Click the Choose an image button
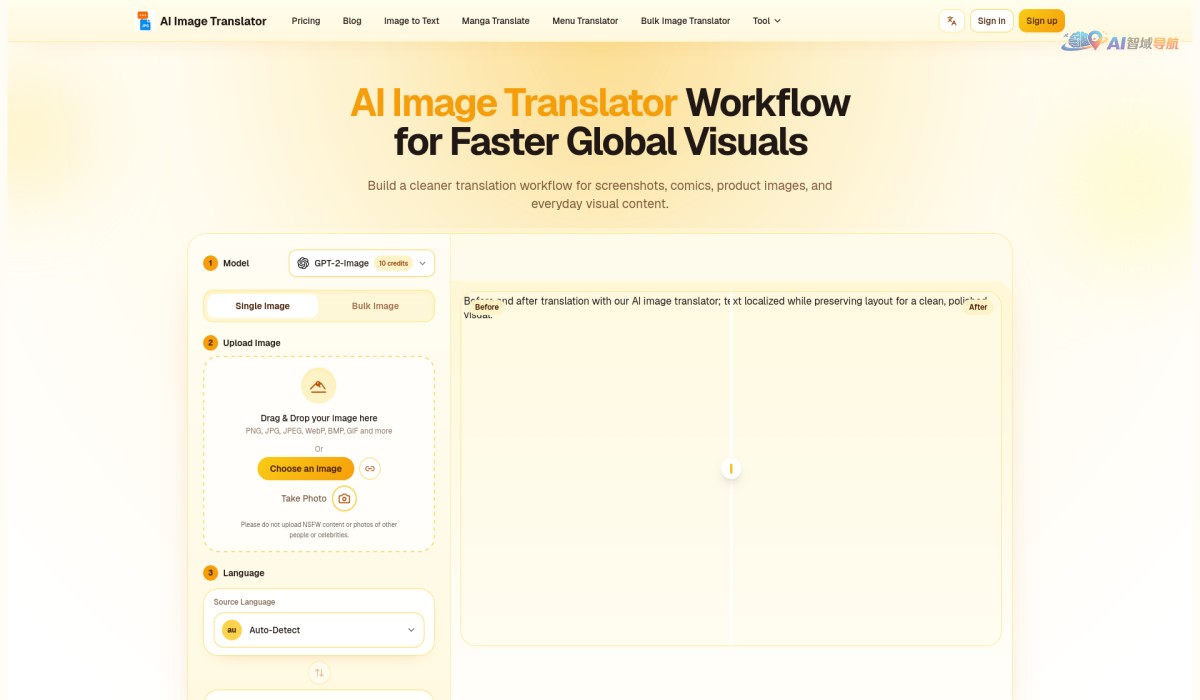This screenshot has width=1200, height=700. pyautogui.click(x=306, y=468)
